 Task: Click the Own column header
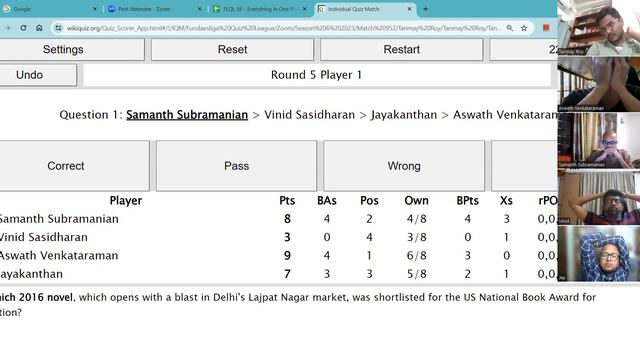point(416,200)
